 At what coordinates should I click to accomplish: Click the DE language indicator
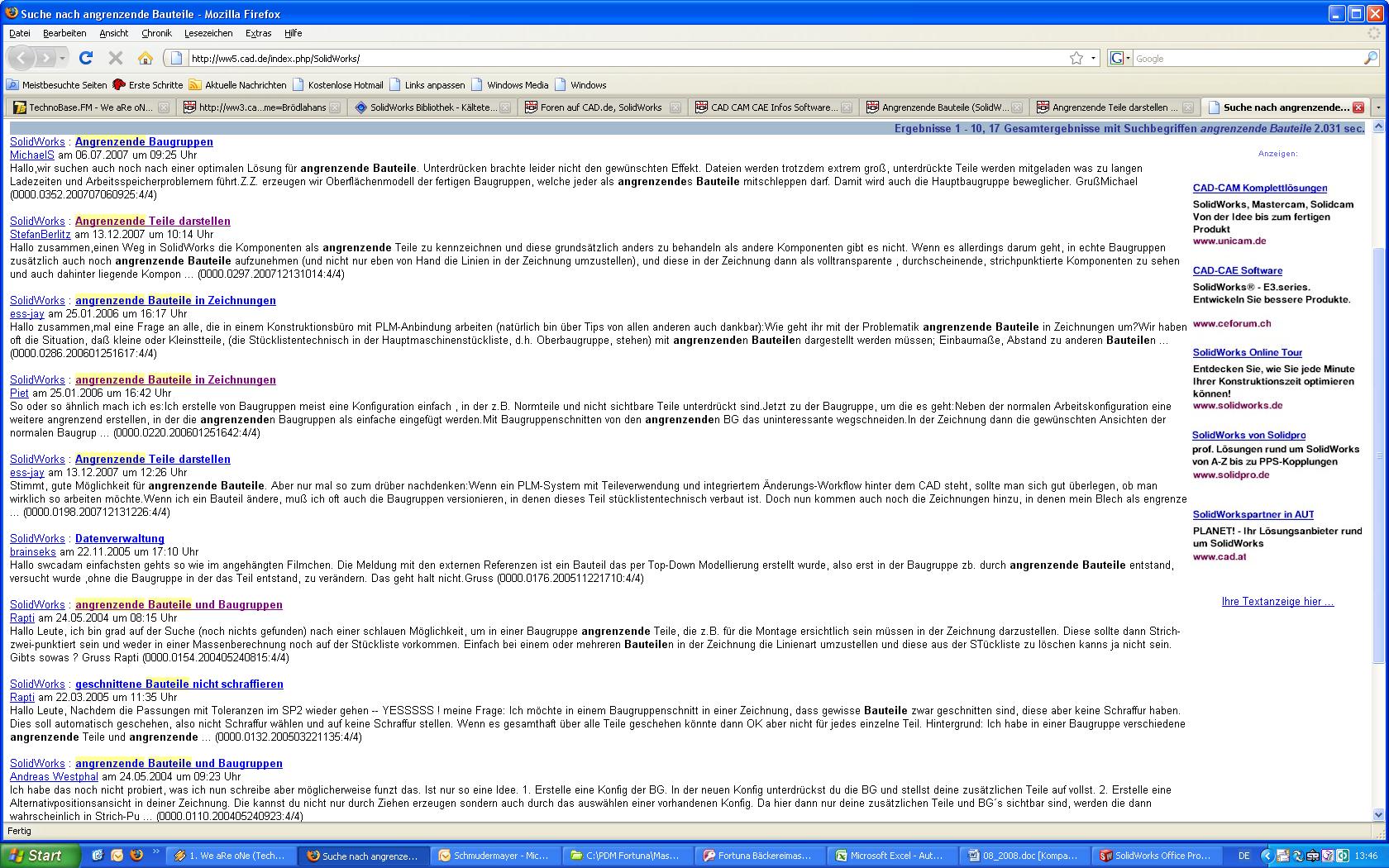pos(1244,856)
